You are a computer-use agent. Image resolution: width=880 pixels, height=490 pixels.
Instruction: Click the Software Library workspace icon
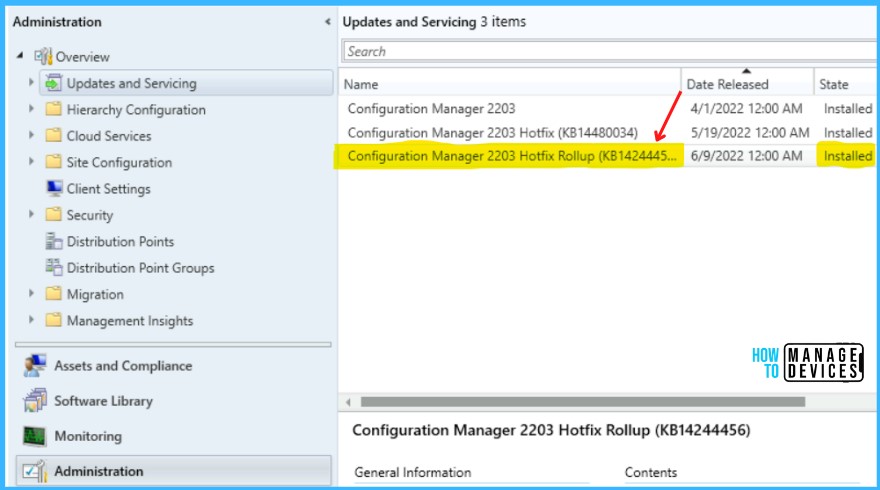coord(35,400)
